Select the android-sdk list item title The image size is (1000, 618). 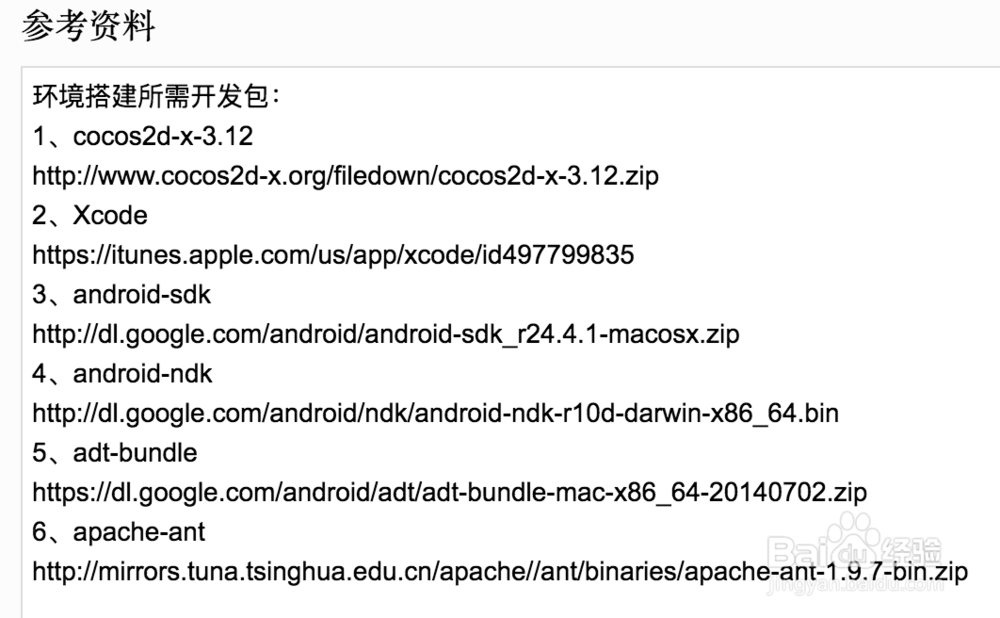(x=142, y=294)
